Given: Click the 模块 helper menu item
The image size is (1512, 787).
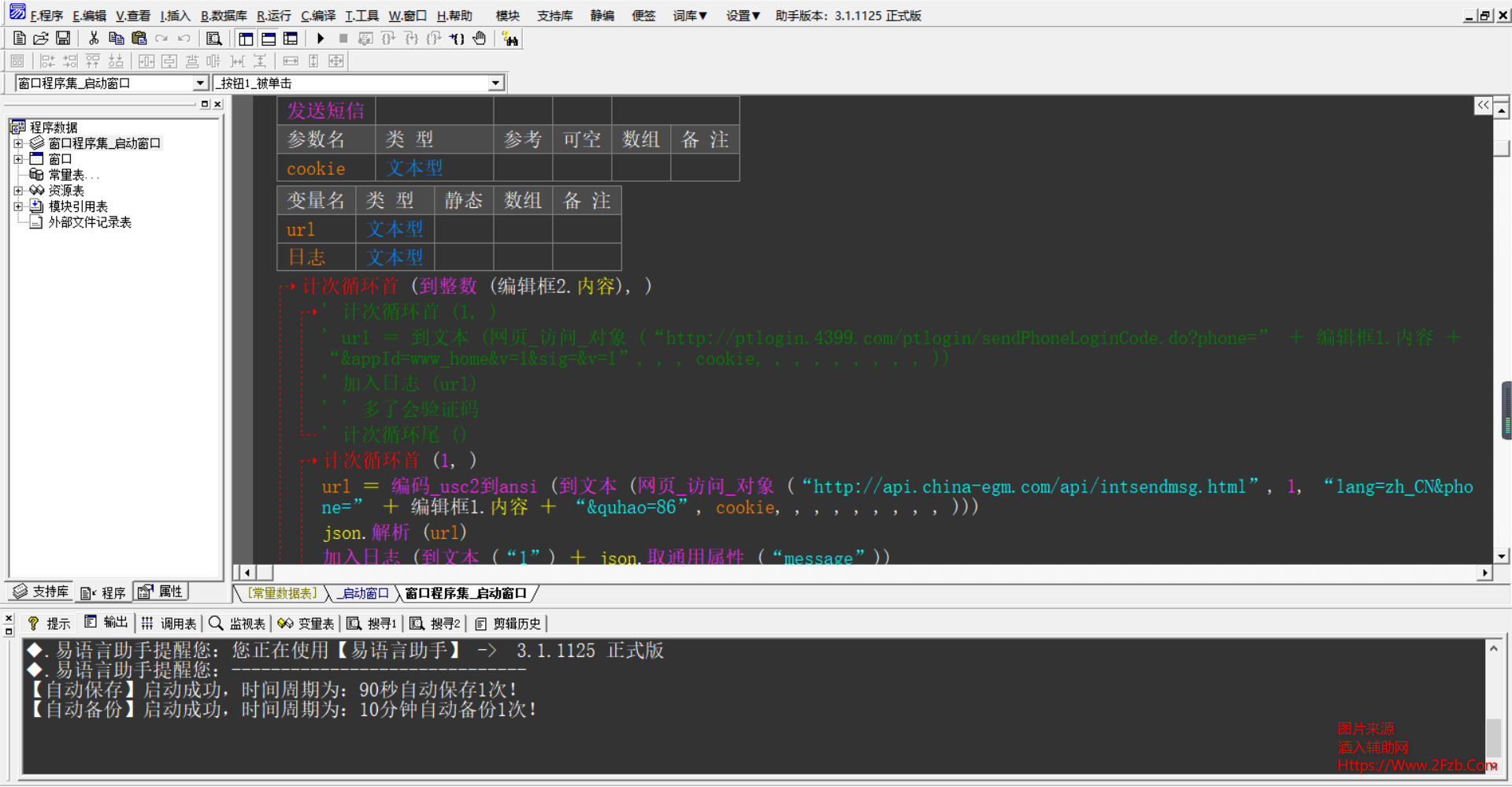Looking at the screenshot, I should (x=508, y=16).
